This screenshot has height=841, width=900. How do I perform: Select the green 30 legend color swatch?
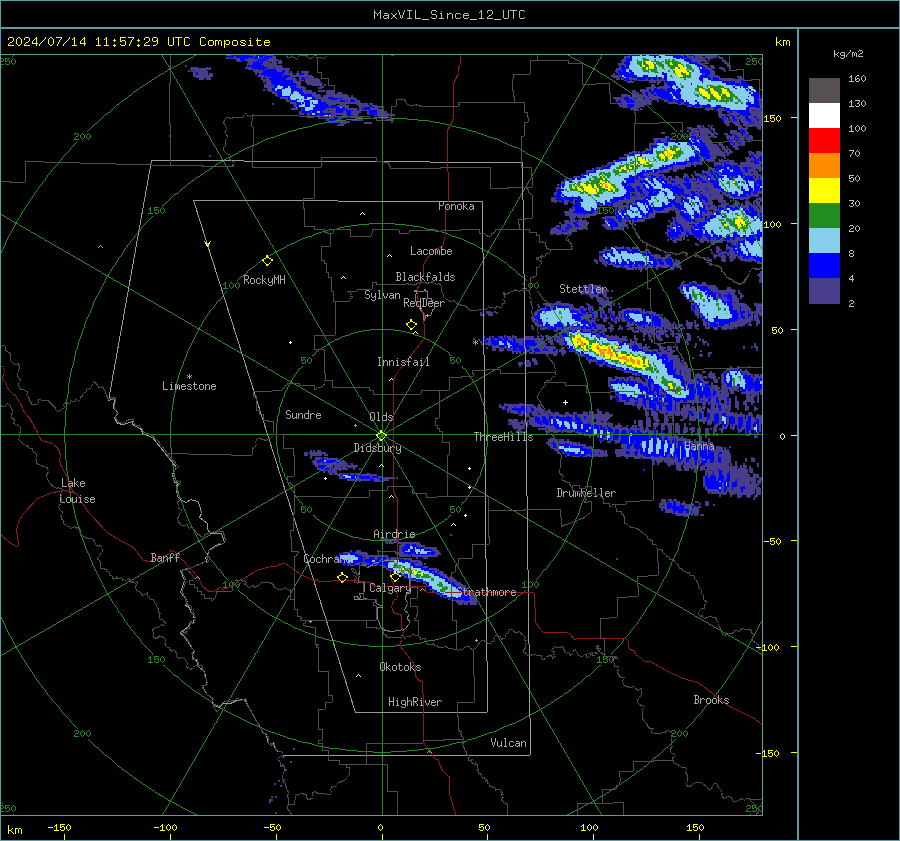point(824,216)
